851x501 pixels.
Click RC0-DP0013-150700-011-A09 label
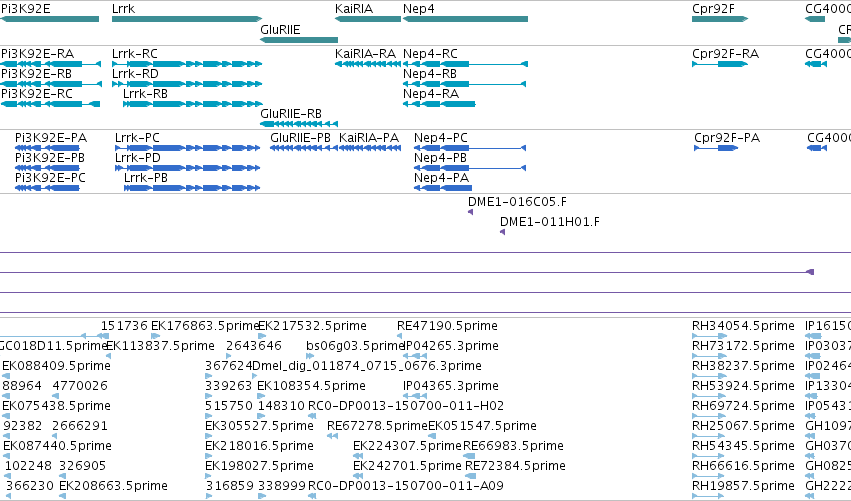pos(406,486)
